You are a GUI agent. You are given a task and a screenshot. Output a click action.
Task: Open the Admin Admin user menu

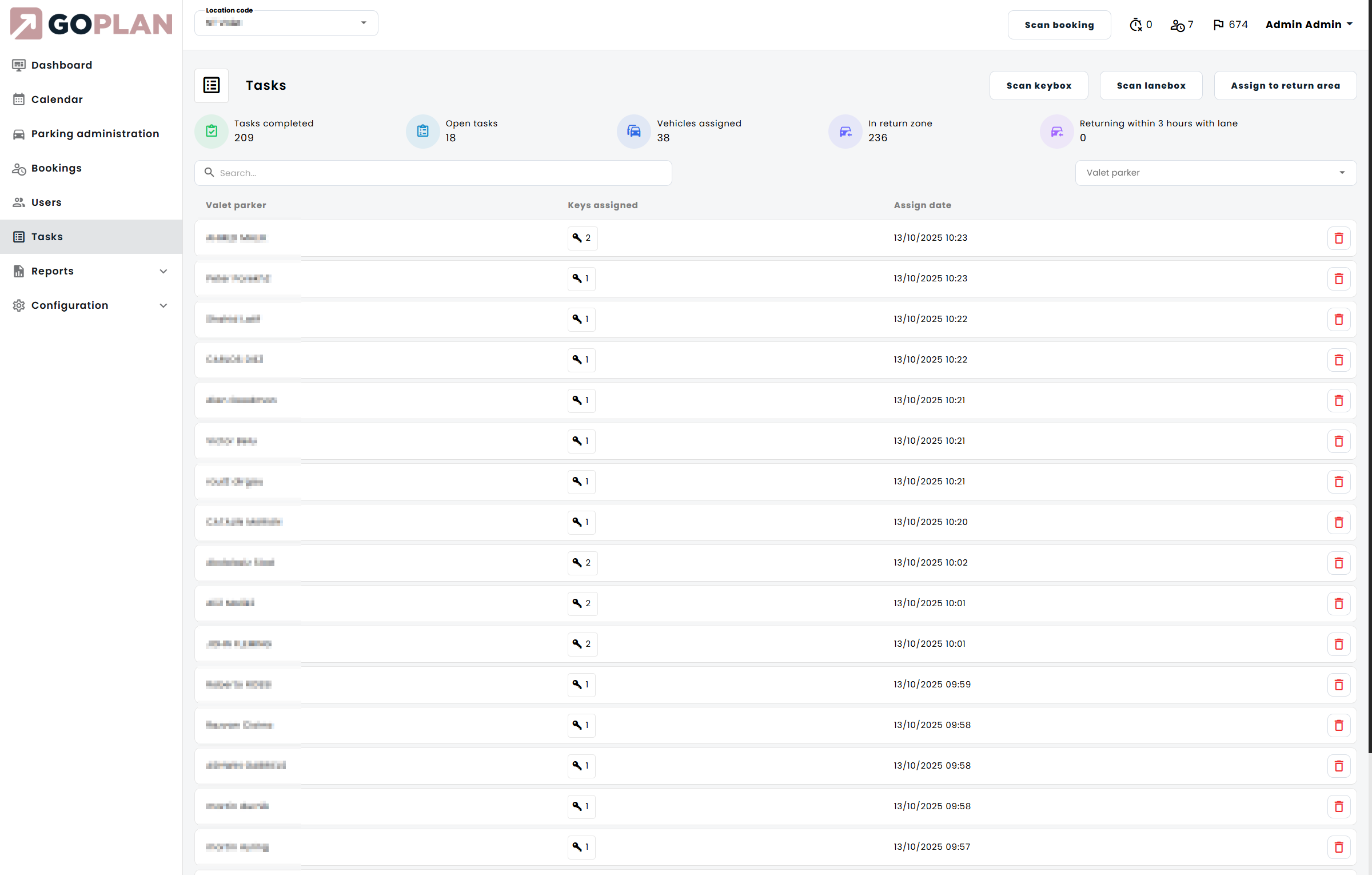pyautogui.click(x=1309, y=25)
